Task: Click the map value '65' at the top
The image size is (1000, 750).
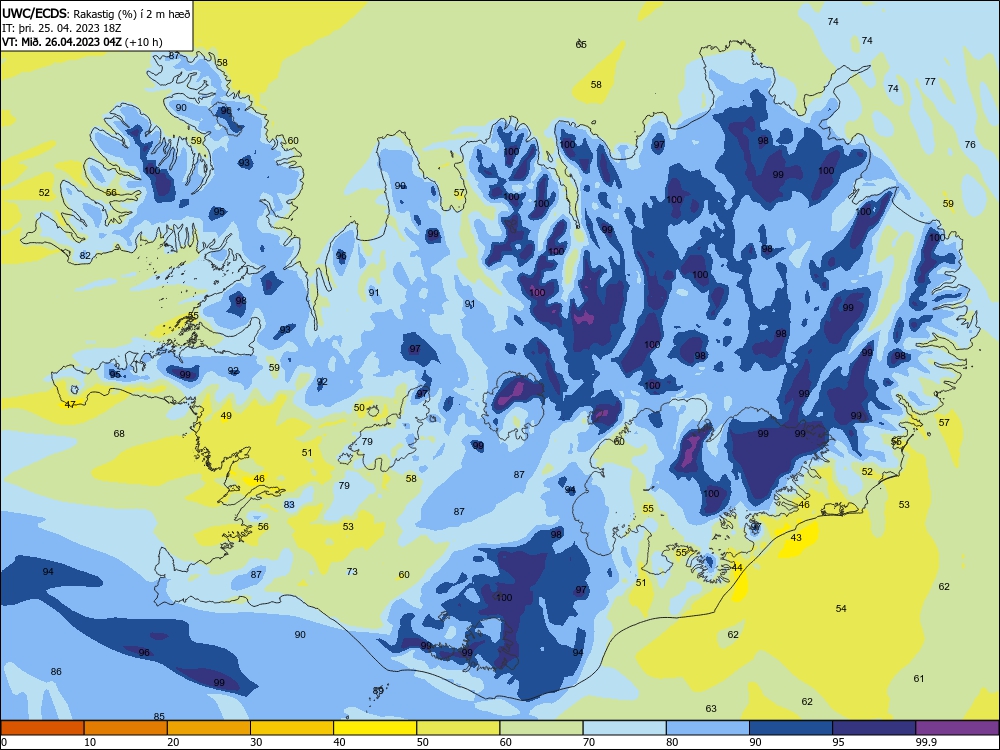Action: 581,45
